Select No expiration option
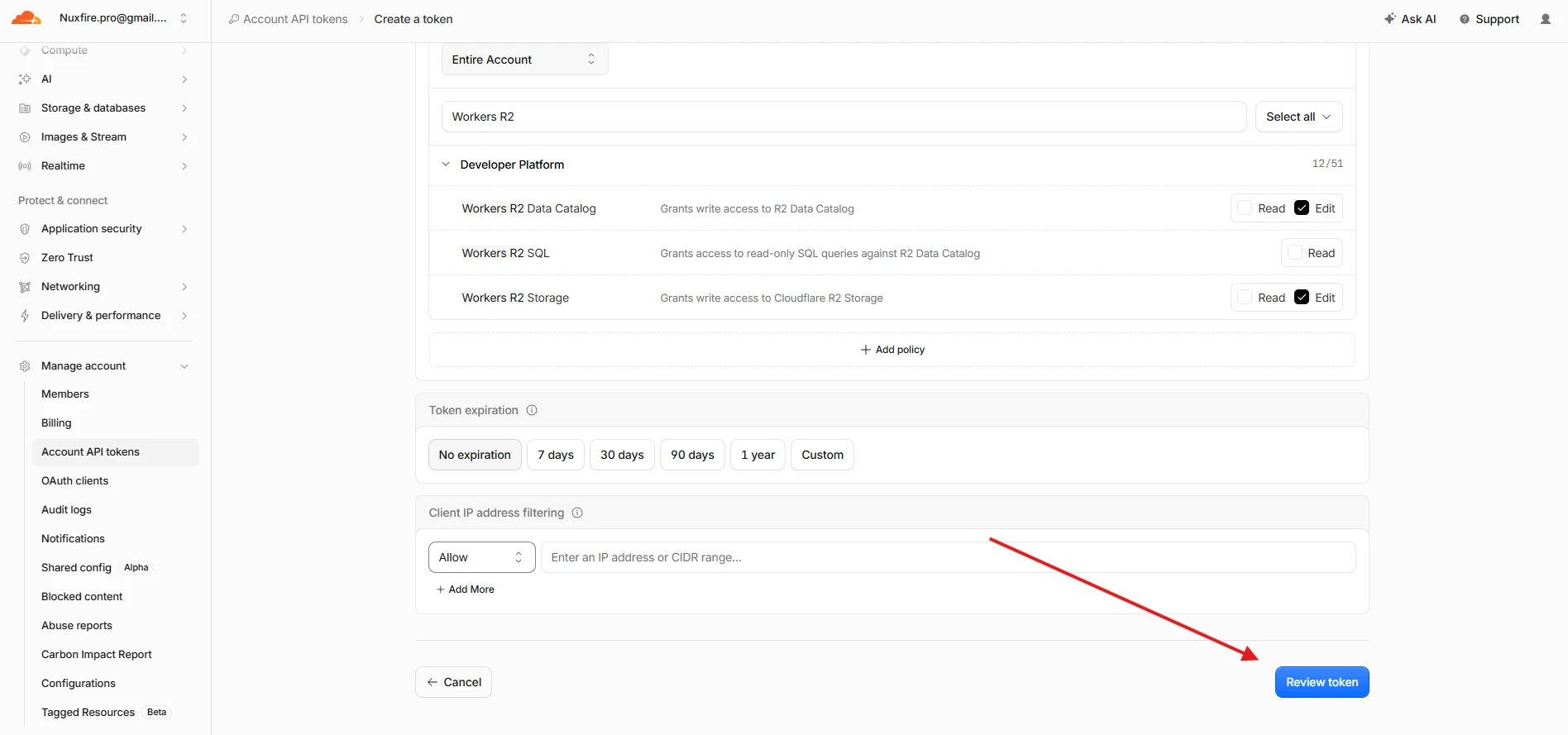Screen dimensions: 1568x735 475,455
